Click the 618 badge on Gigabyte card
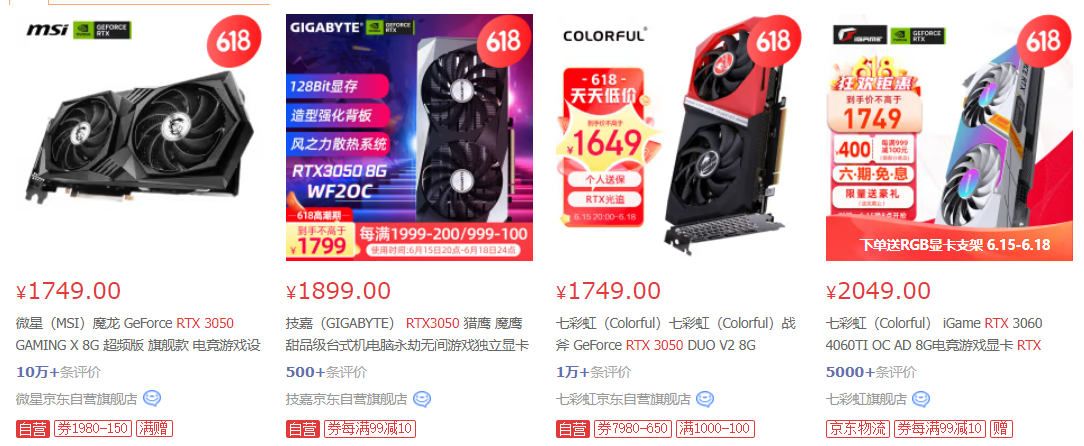The image size is (1084, 446). point(503,41)
